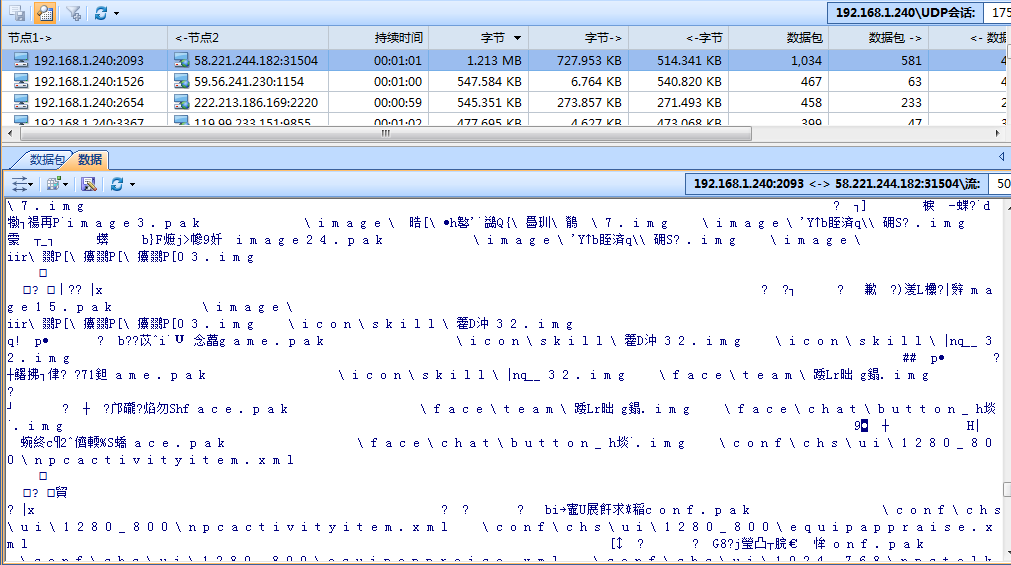The width and height of the screenshot is (1011, 565).
Task: Sort by 节点1-> column header
Action: (84, 38)
